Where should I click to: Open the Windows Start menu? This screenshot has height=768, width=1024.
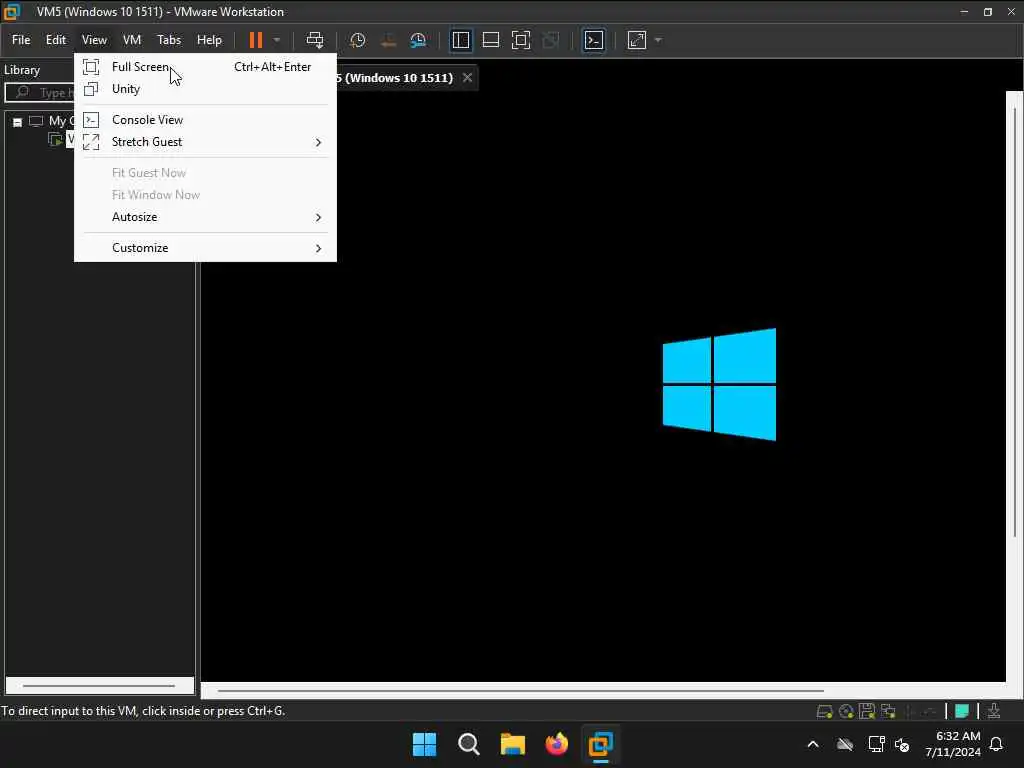(424, 744)
